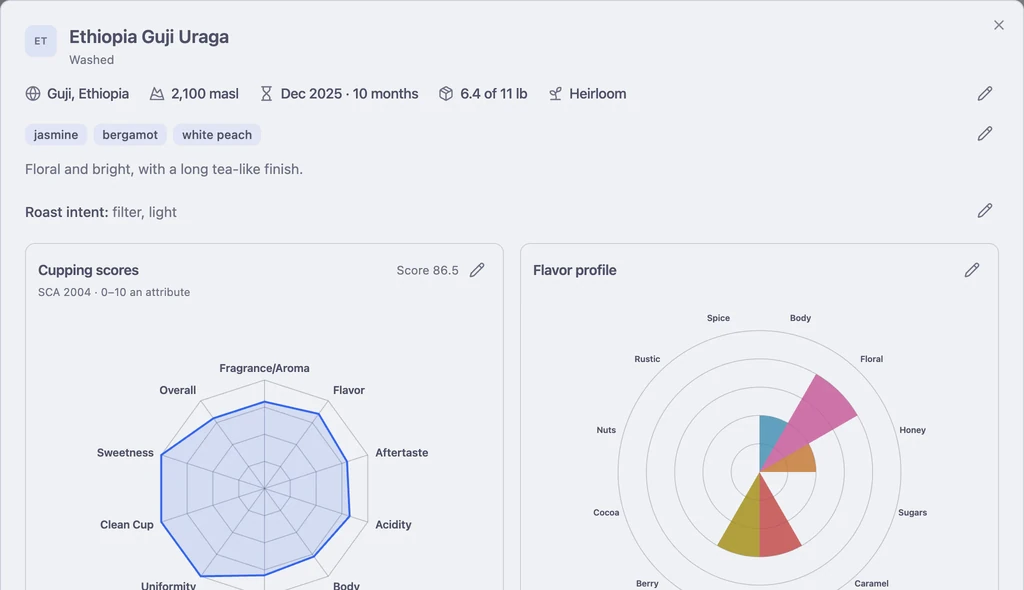Click the Score 86.5 value
Image resolution: width=1024 pixels, height=590 pixels.
[x=428, y=270]
